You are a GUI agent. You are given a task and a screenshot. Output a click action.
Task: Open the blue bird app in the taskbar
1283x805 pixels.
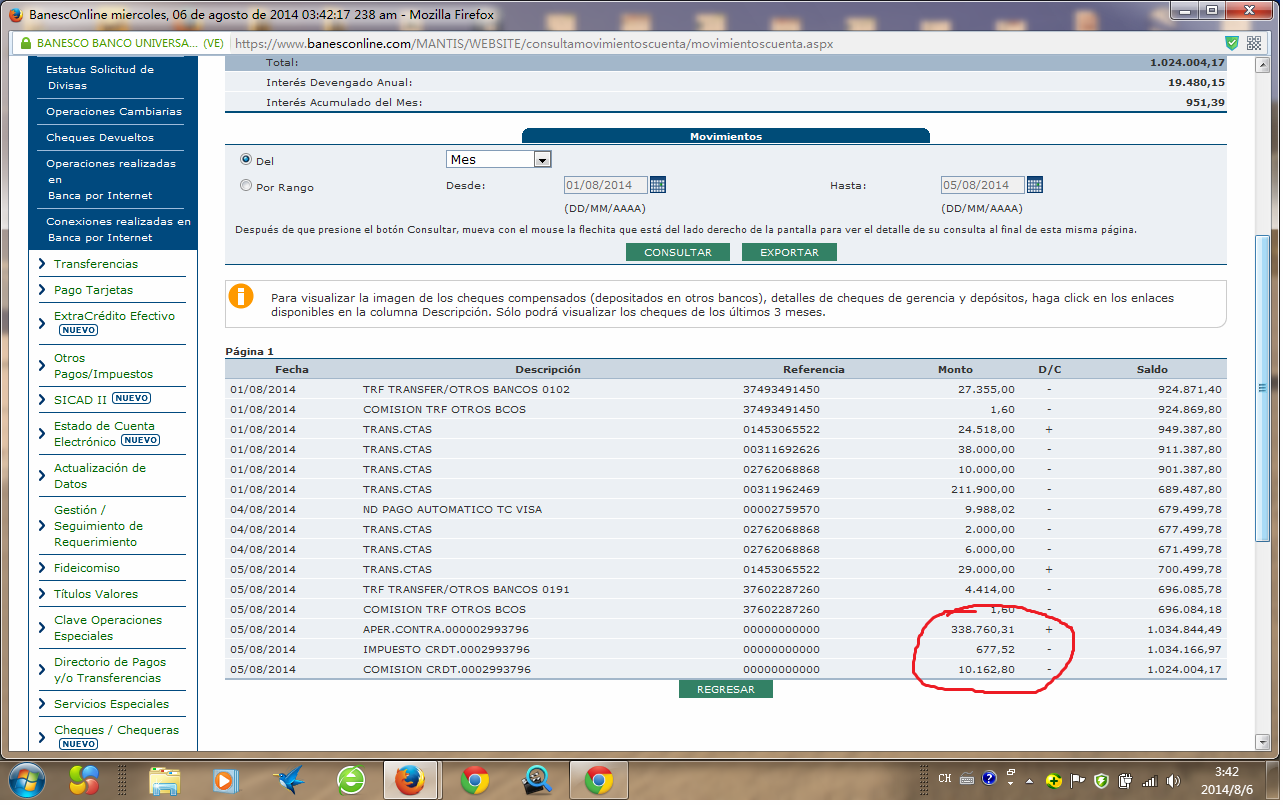pyautogui.click(x=290, y=780)
